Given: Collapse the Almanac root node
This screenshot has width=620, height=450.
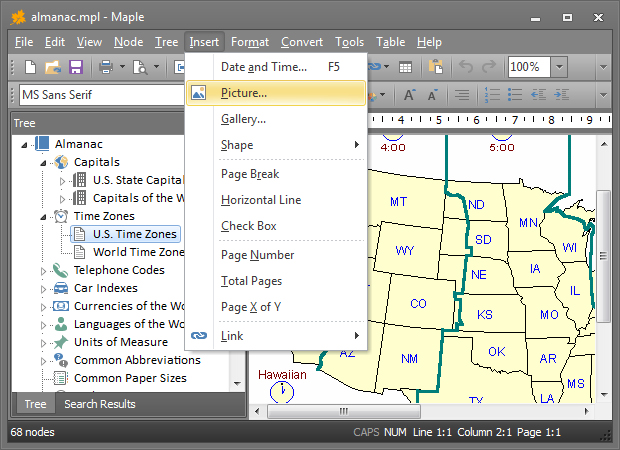Looking at the screenshot, I should (25, 145).
